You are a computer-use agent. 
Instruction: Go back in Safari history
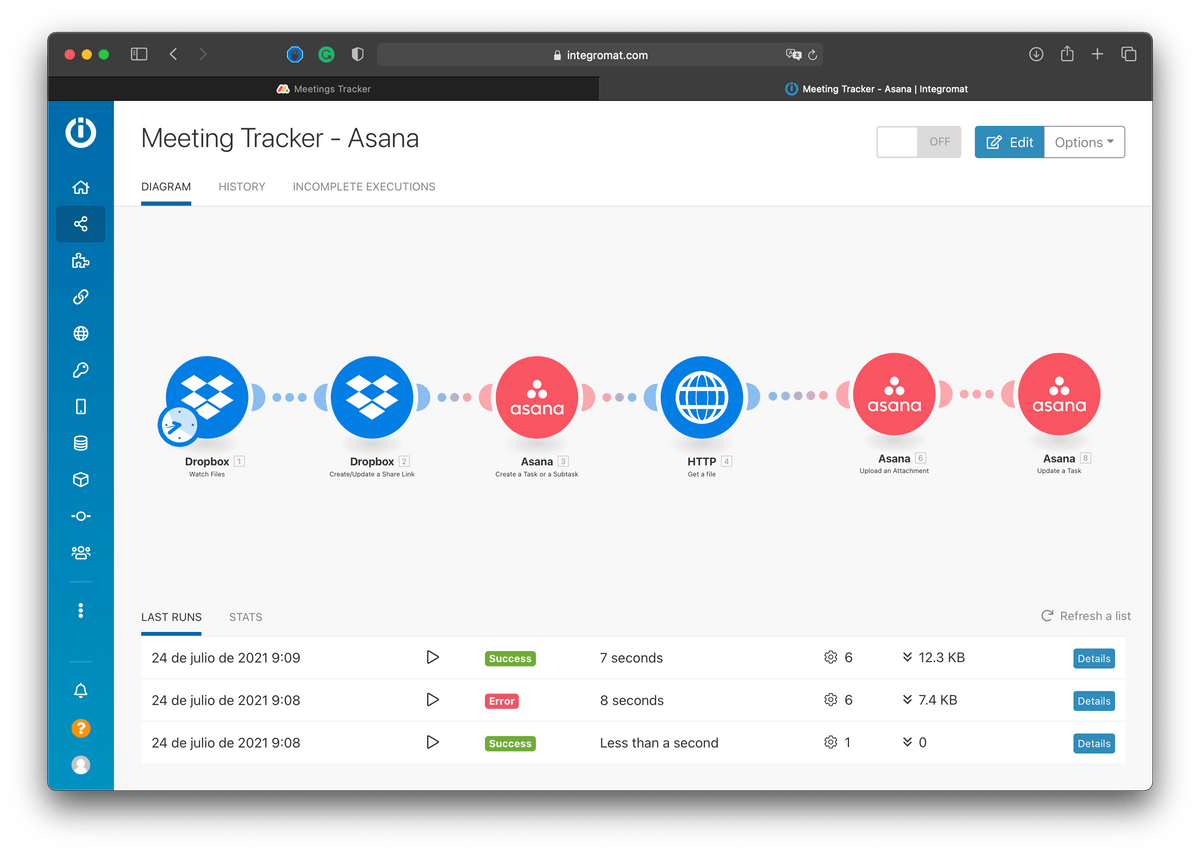click(x=173, y=54)
